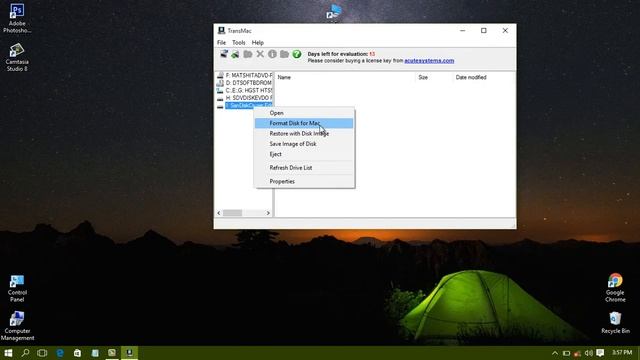Open the Help menu in TransMac

tap(258, 42)
